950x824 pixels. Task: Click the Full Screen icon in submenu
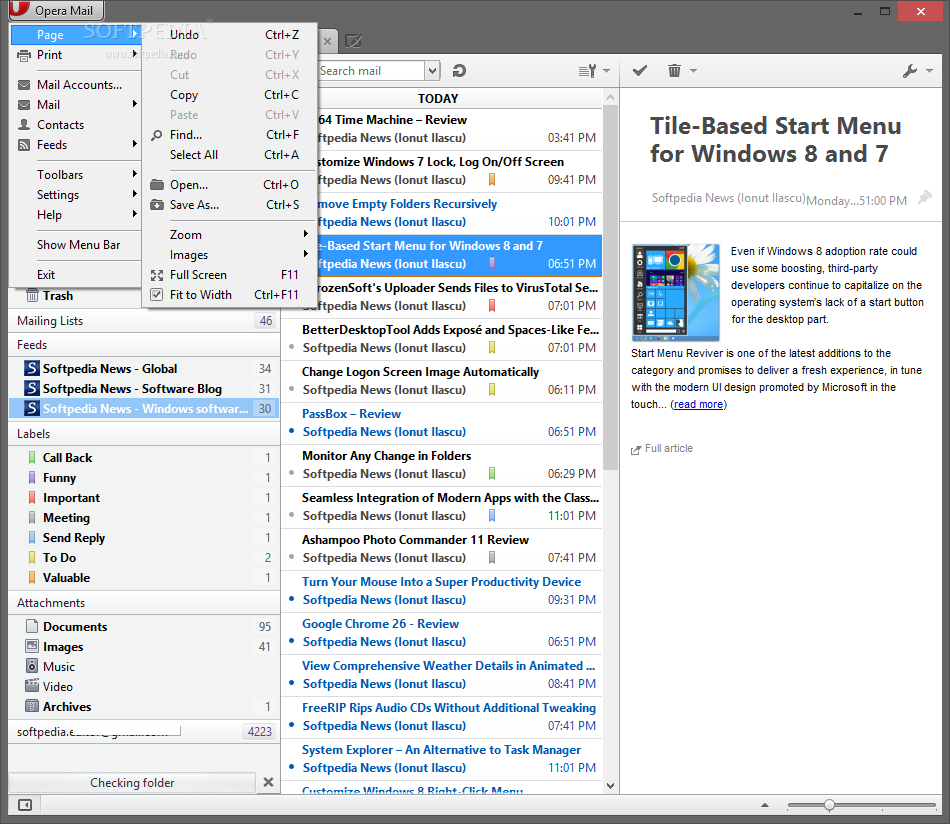(x=157, y=275)
